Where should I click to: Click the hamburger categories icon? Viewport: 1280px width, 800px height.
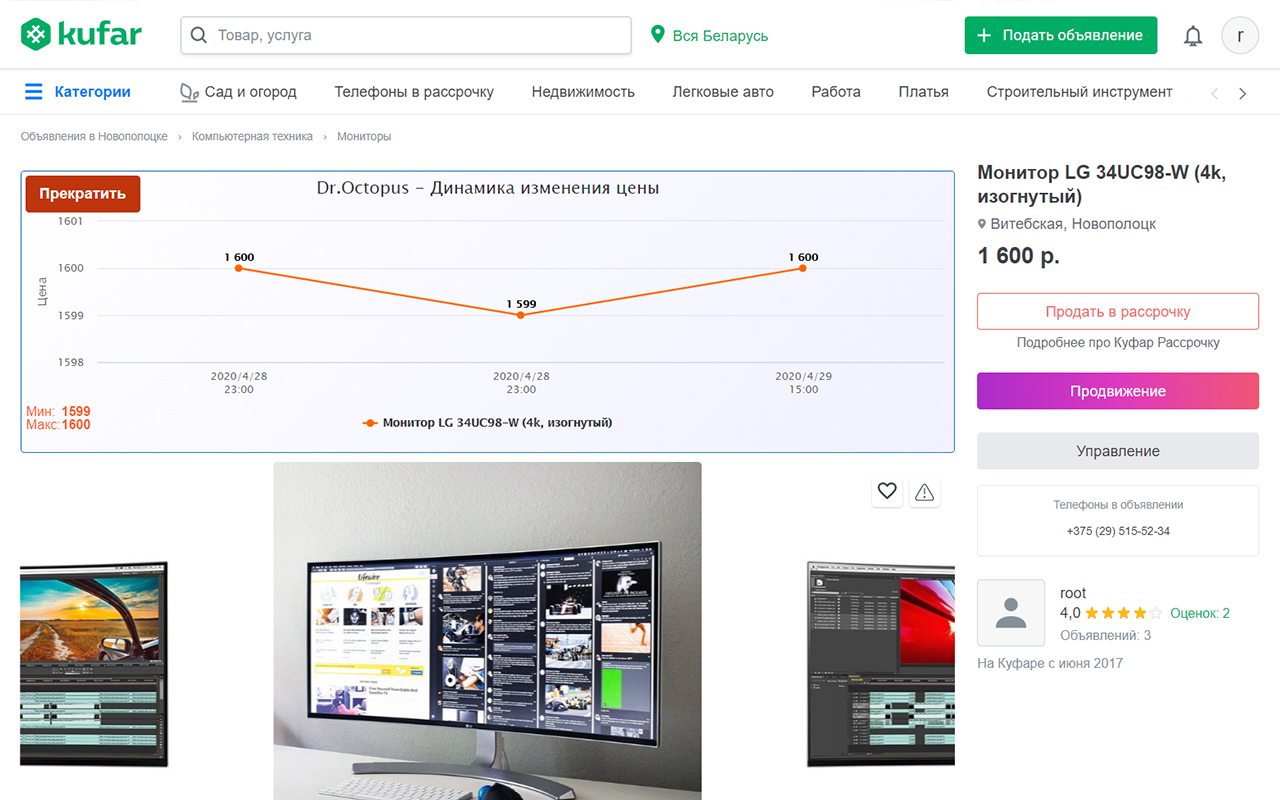click(x=34, y=92)
